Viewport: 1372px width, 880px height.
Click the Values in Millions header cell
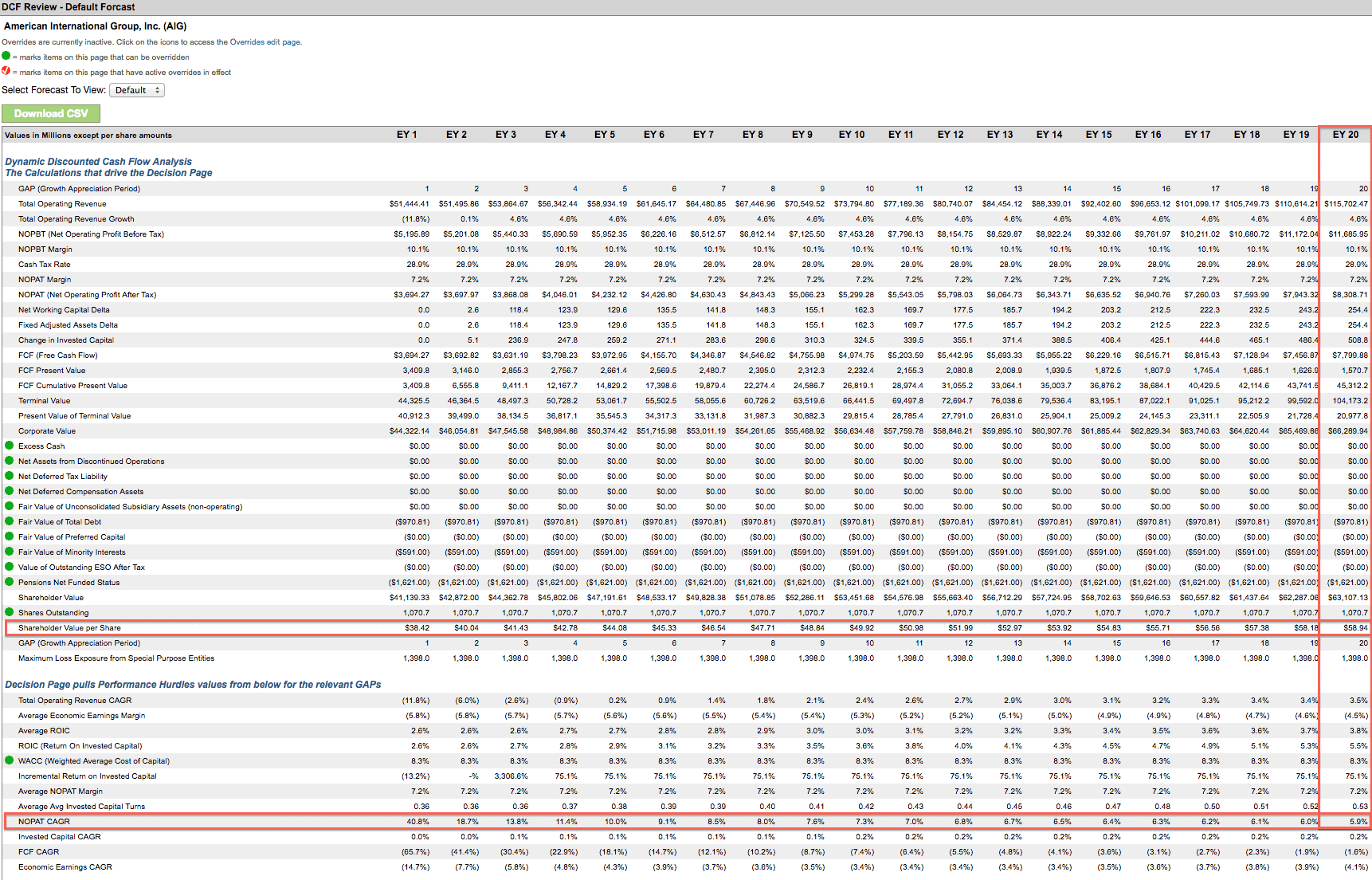point(88,136)
